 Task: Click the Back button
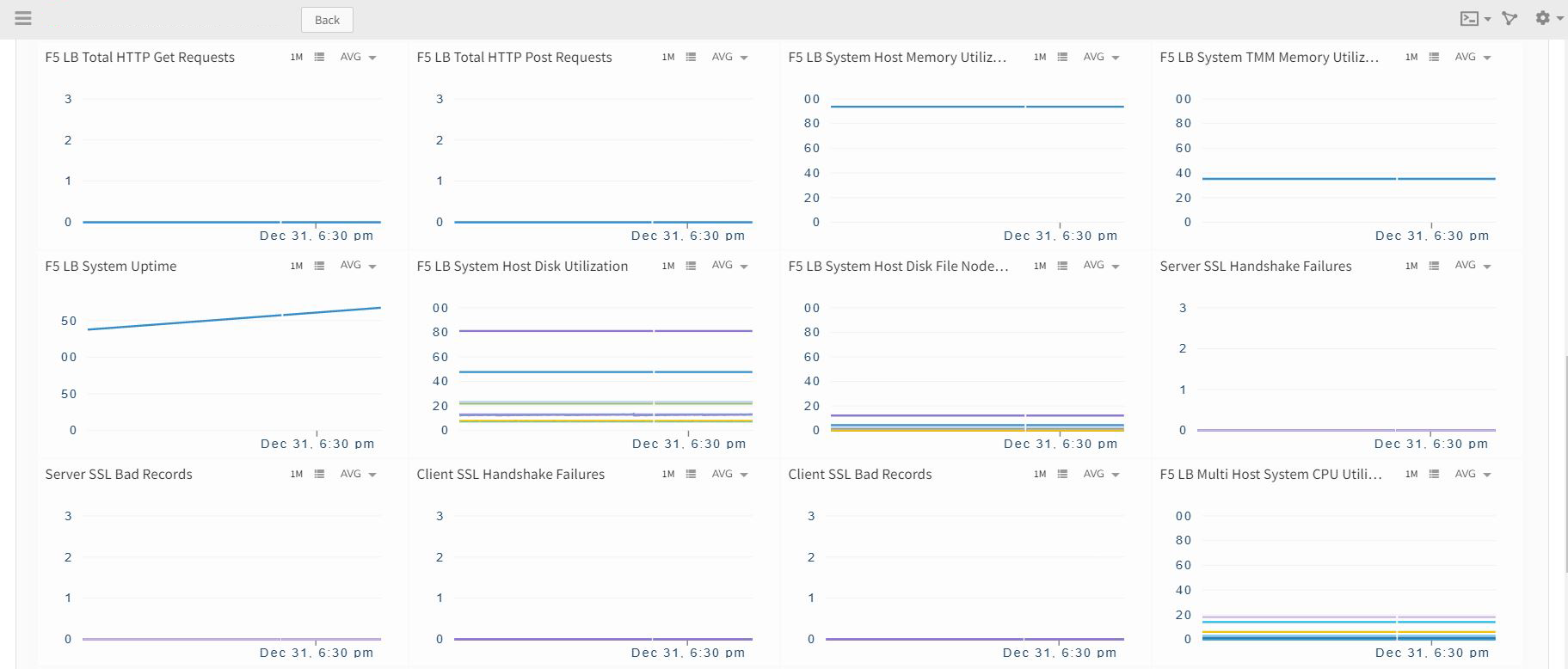[x=326, y=19]
